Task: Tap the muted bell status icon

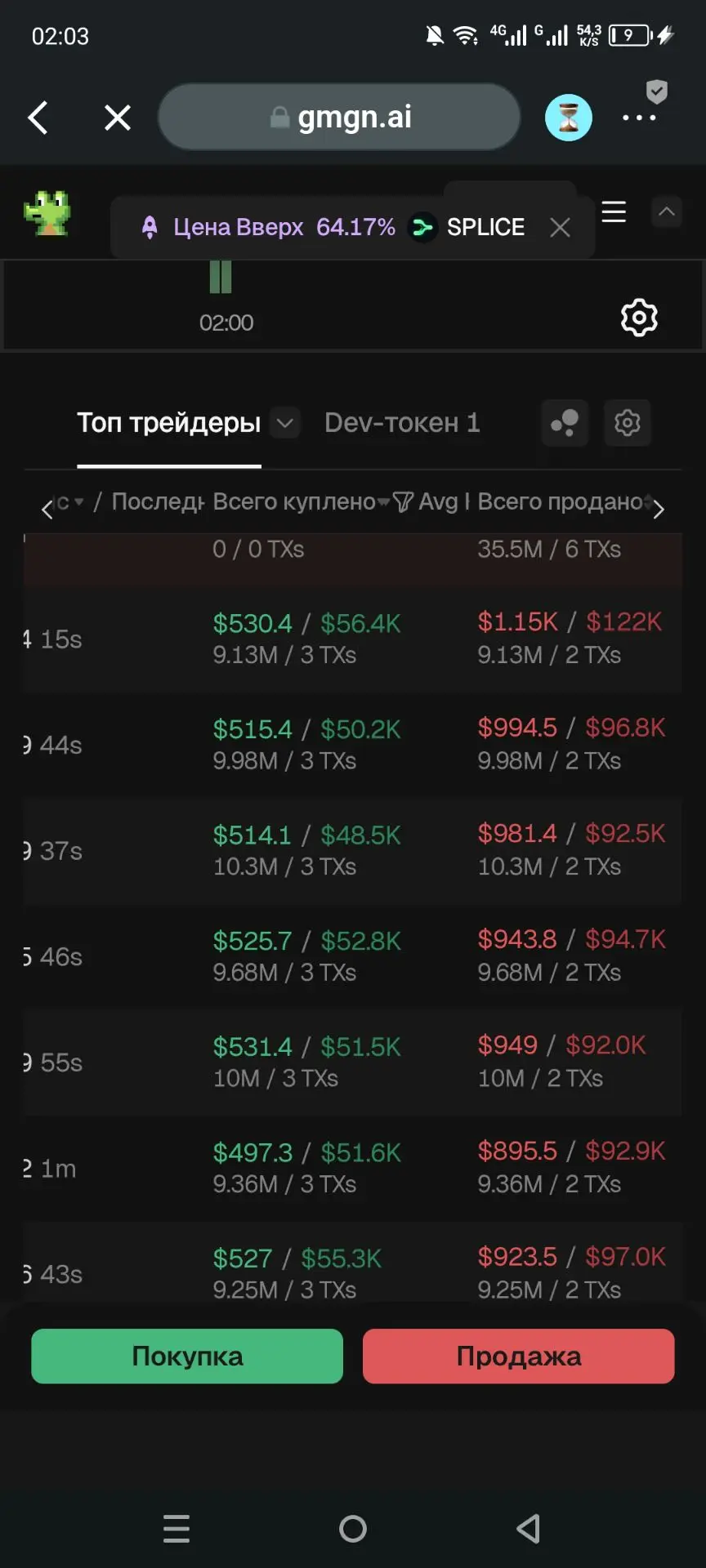Action: 435,35
